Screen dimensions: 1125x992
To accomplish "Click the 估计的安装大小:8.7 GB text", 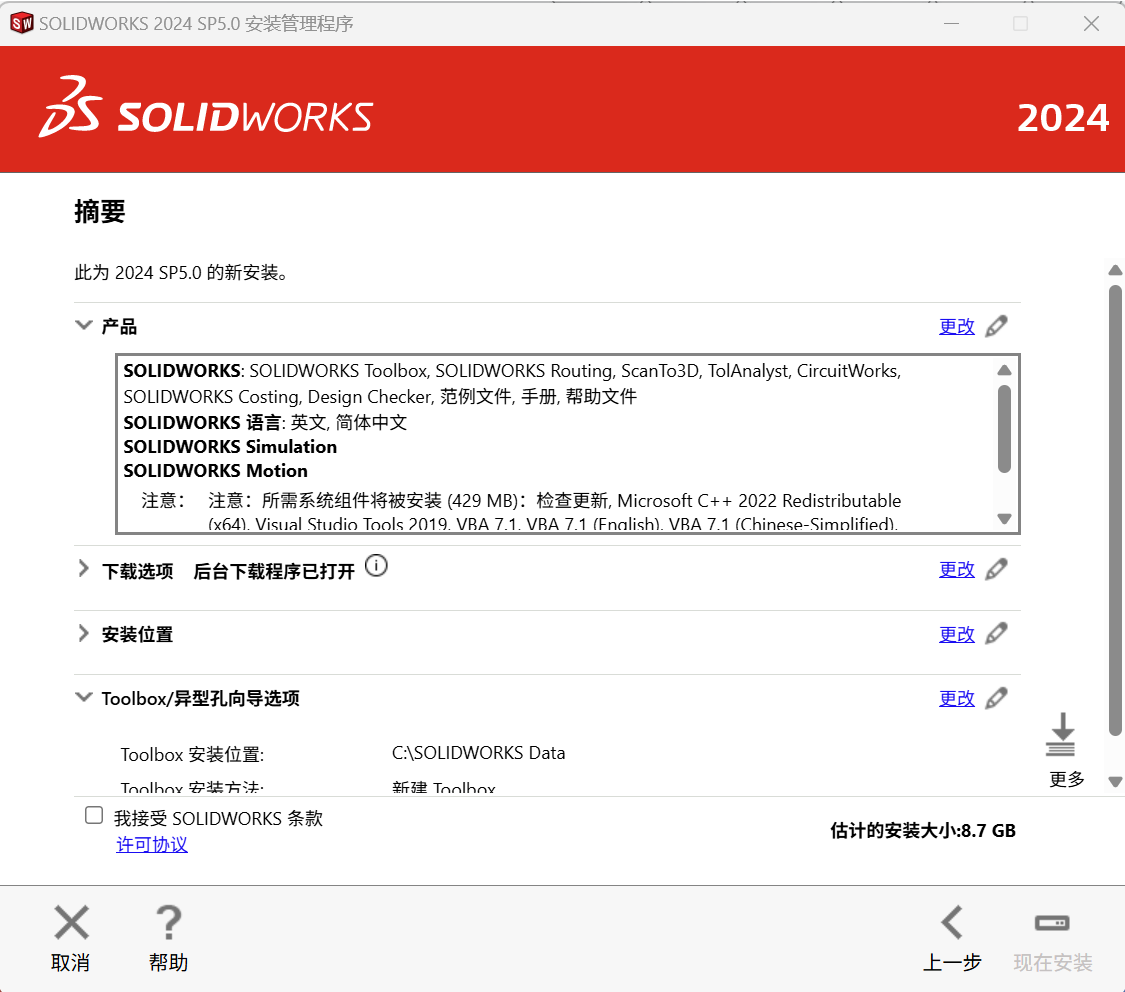I will 923,831.
